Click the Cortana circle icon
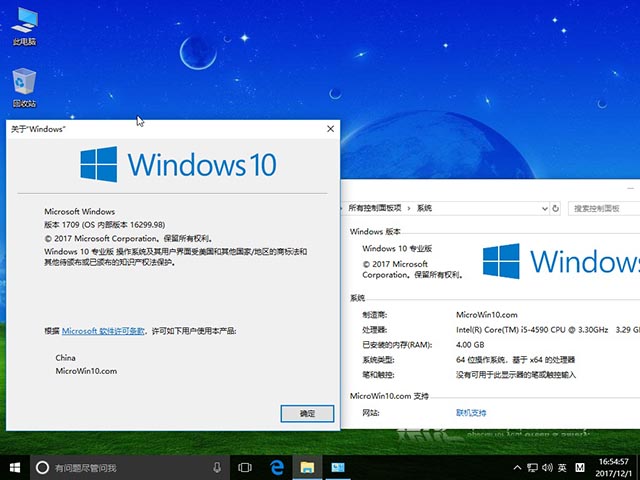The width and height of the screenshot is (640, 480). [42, 467]
